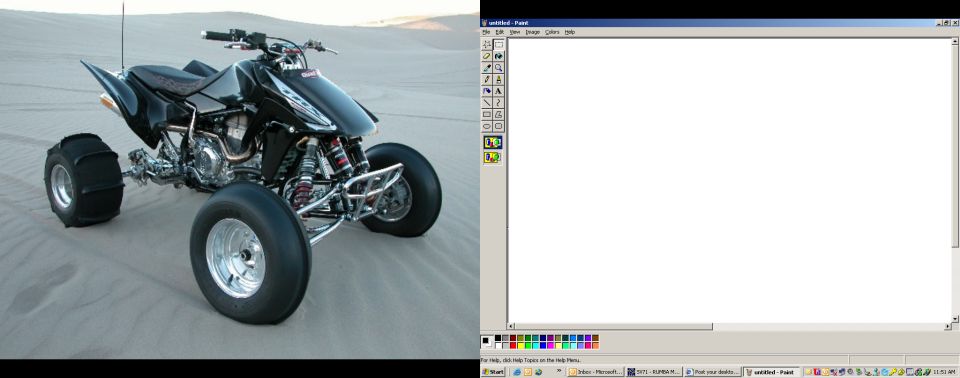Pick the cyan color swatch
This screenshot has height=378, width=960.
536,346
